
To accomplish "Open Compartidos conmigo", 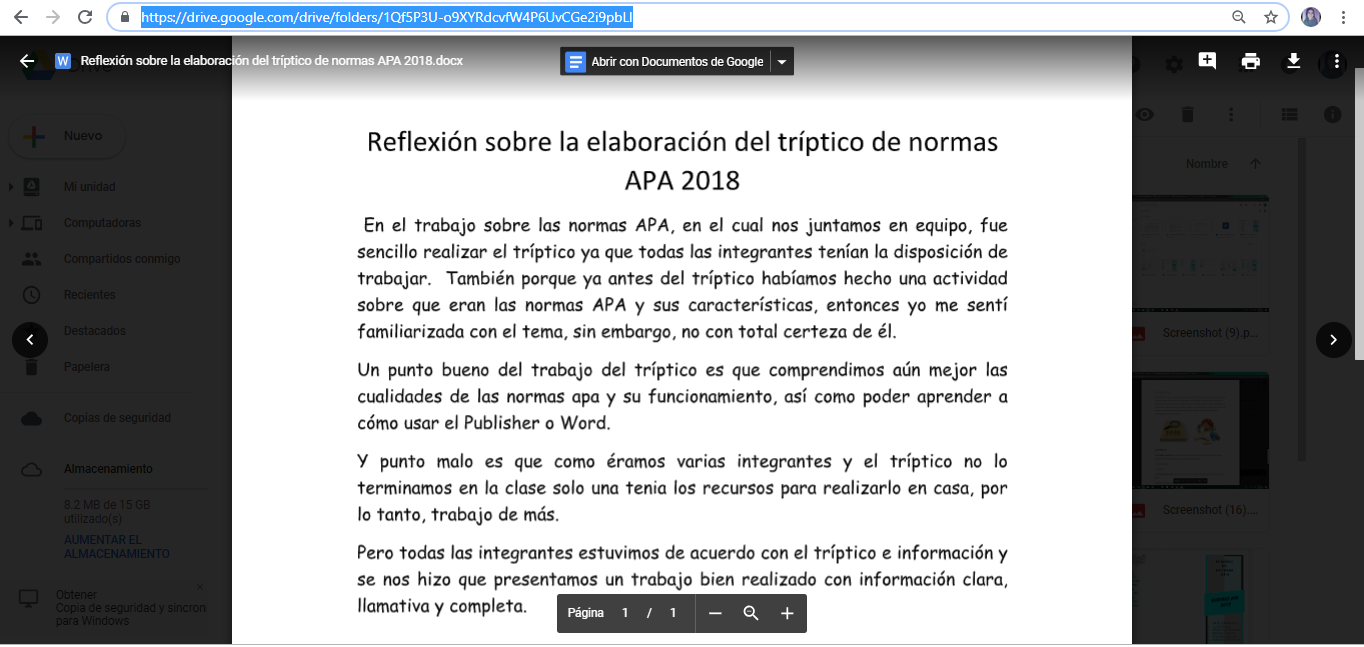I will 122,259.
